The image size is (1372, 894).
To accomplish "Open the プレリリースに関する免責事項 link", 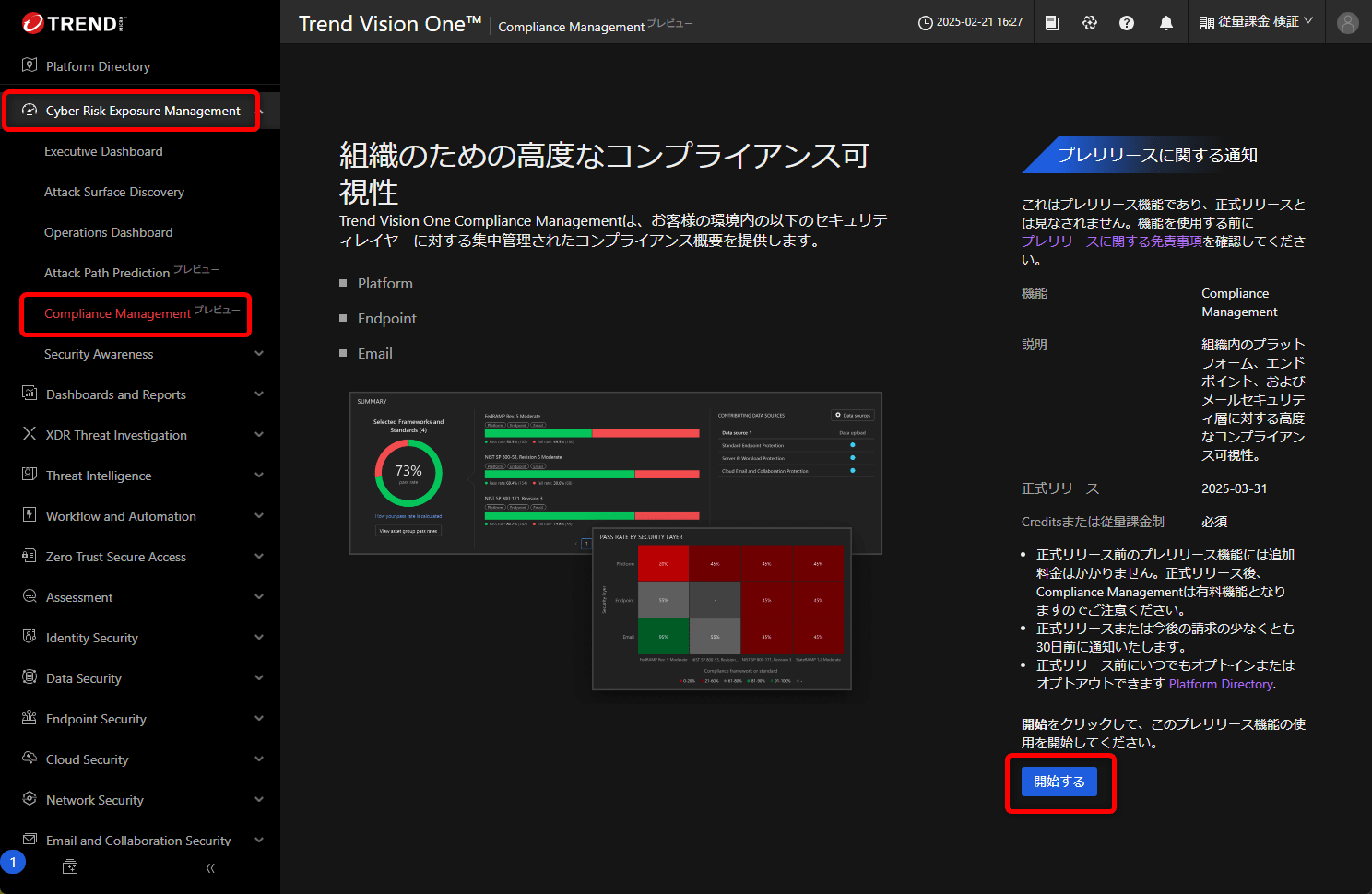I will (1112, 241).
